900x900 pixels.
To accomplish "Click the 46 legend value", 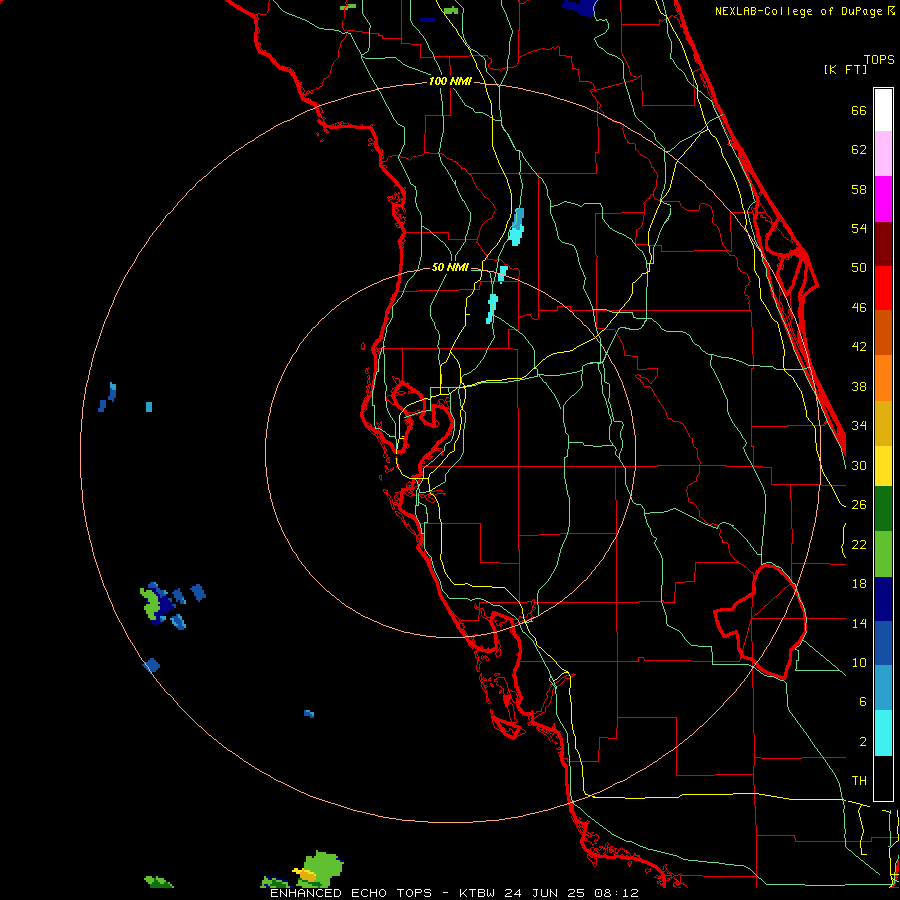I will point(859,307).
